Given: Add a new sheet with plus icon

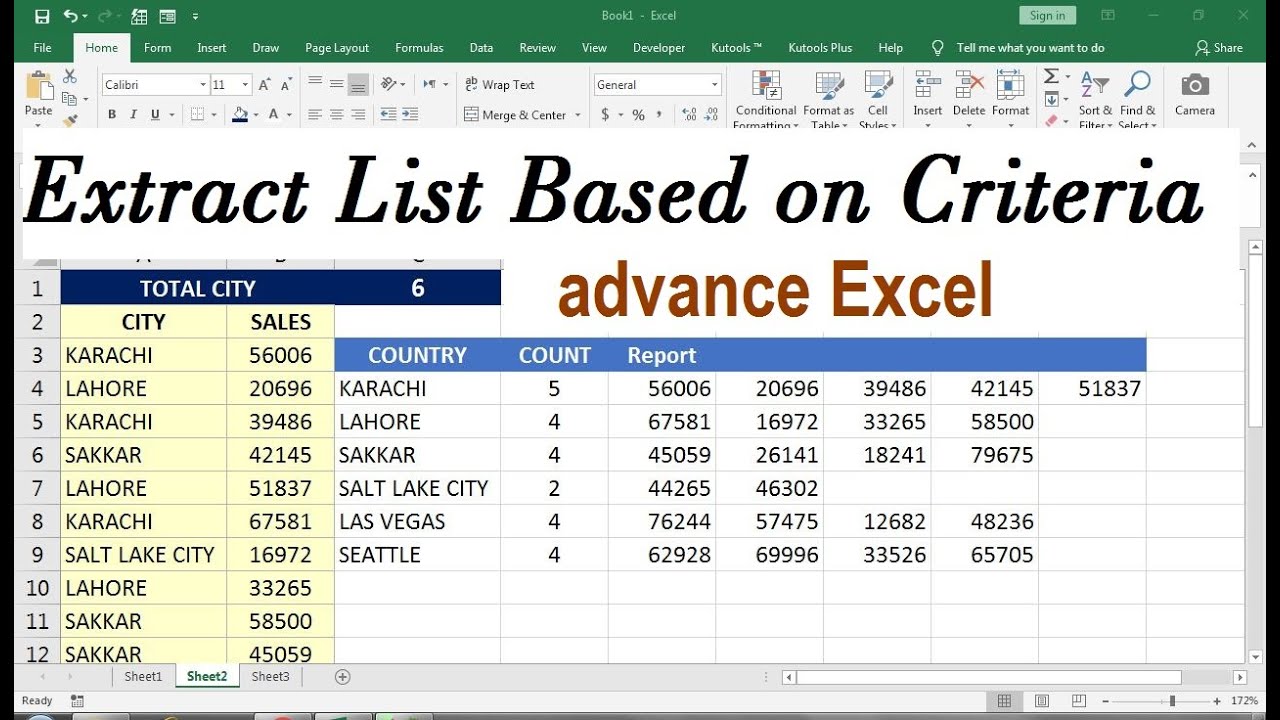Looking at the screenshot, I should [x=343, y=677].
